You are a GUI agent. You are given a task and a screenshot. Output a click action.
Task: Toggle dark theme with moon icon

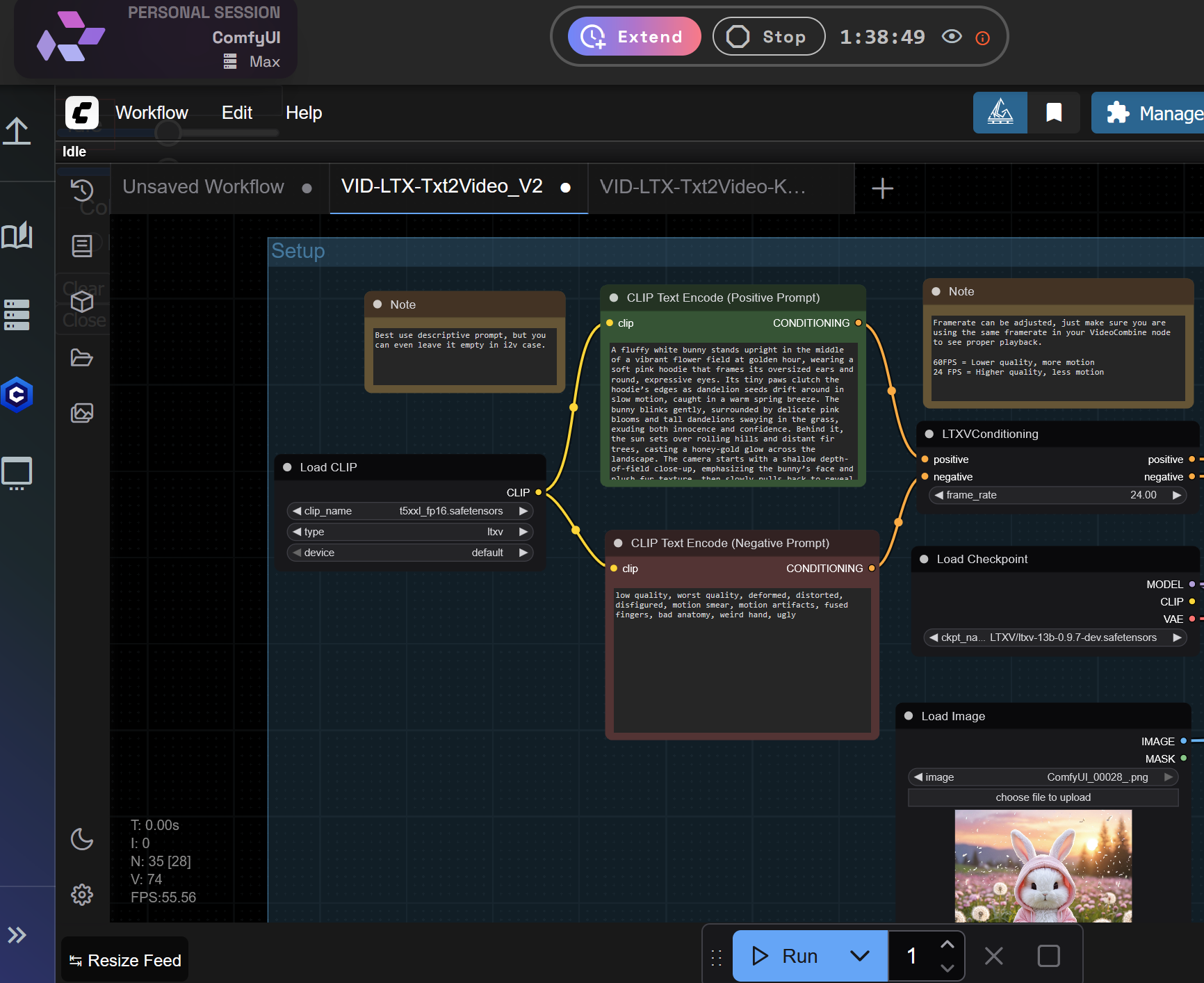pyautogui.click(x=82, y=839)
